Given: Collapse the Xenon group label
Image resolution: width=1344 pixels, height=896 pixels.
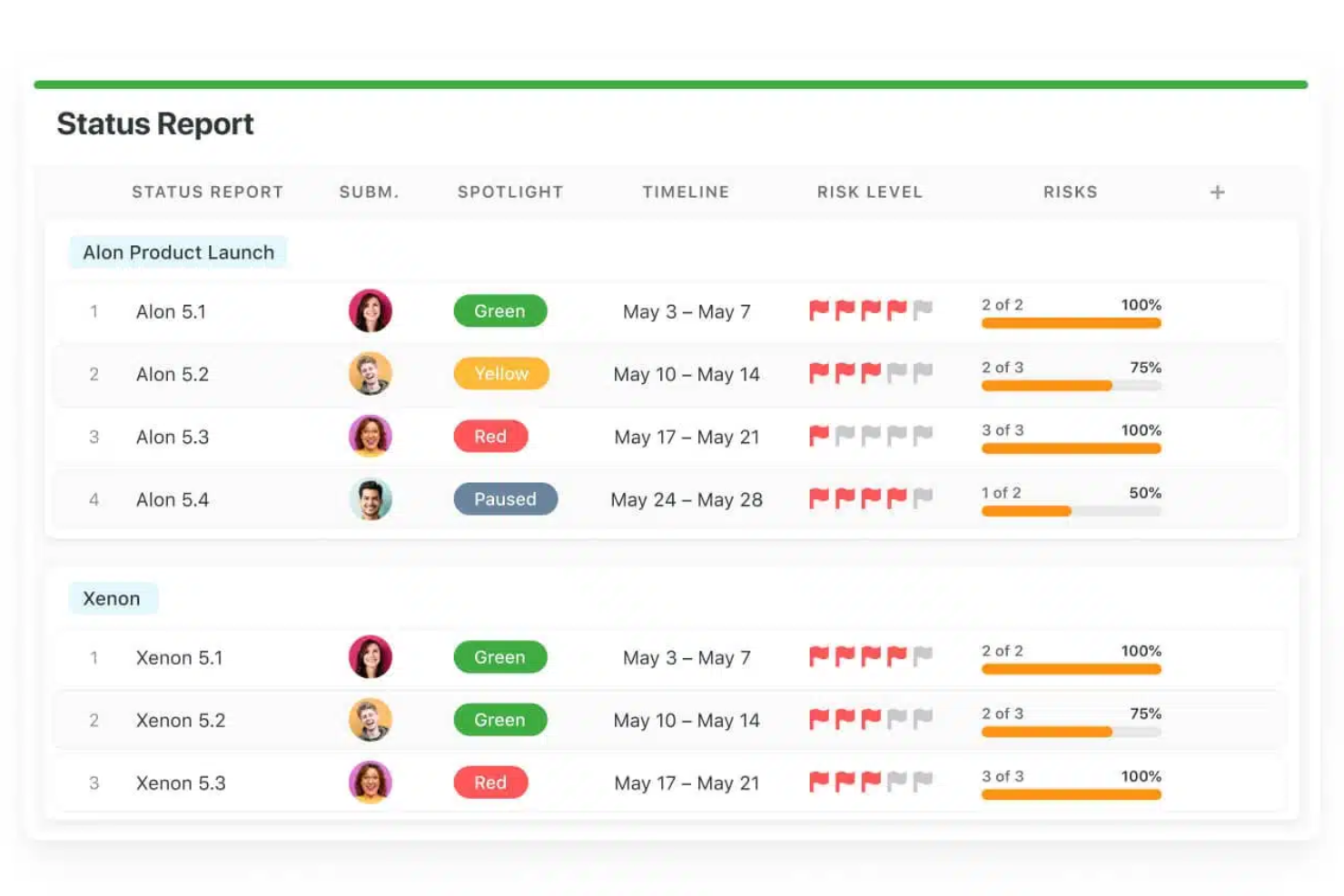Looking at the screenshot, I should [112, 599].
